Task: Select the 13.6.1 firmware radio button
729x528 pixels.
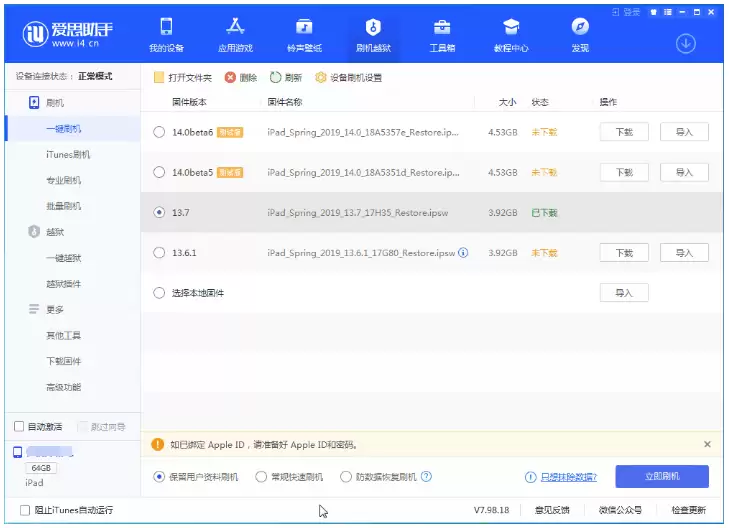Action: pos(159,253)
